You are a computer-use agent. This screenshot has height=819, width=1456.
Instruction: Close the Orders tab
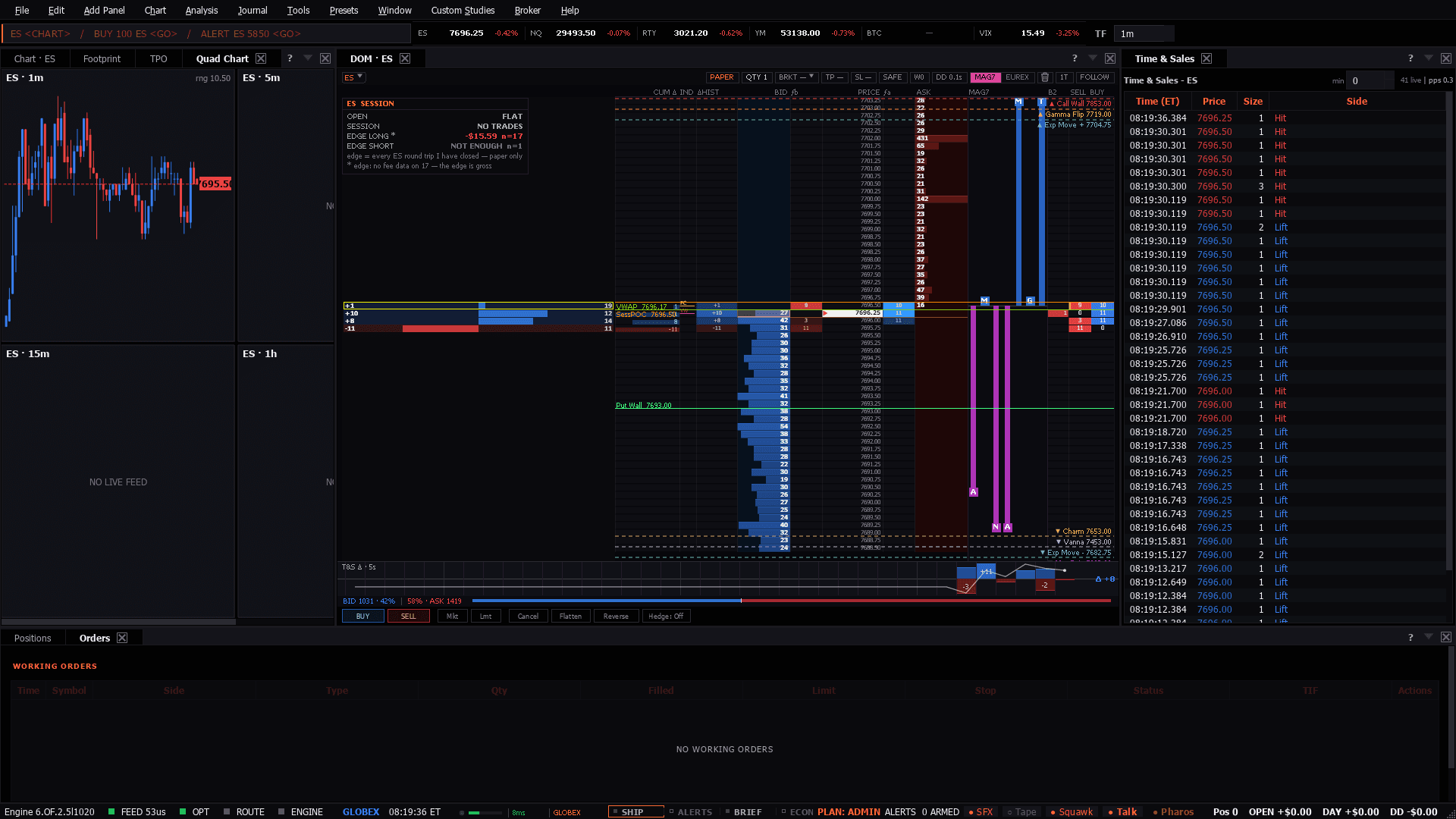[122, 638]
